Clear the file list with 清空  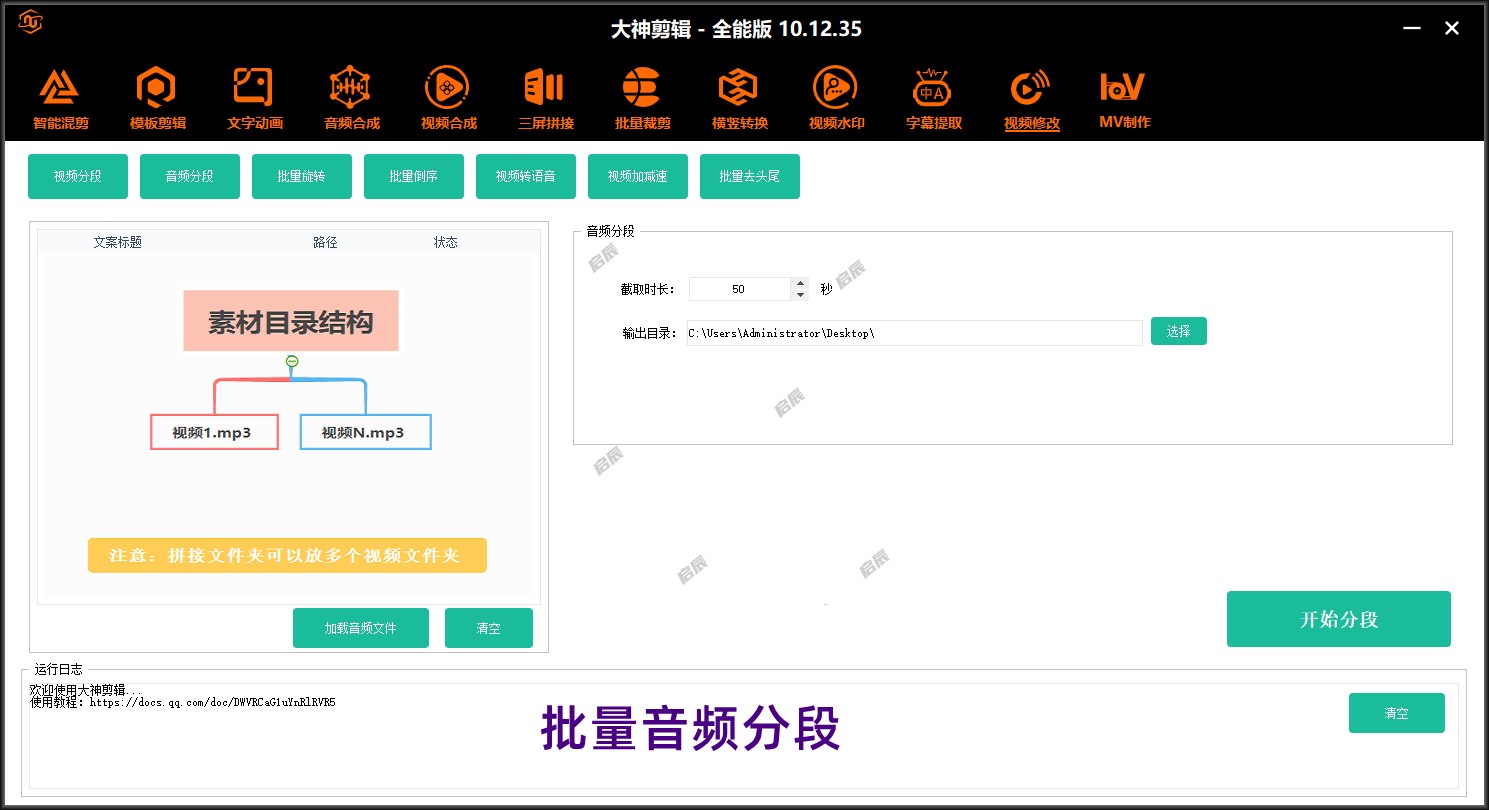pos(489,628)
